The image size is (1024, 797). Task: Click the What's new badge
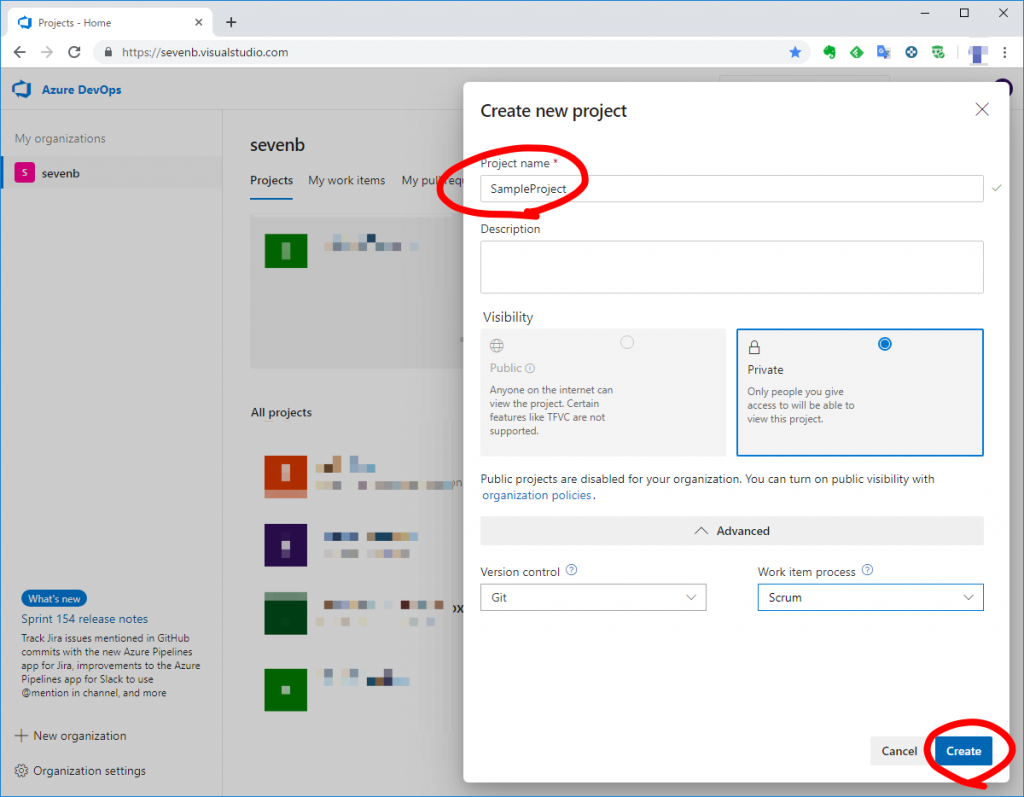point(54,598)
